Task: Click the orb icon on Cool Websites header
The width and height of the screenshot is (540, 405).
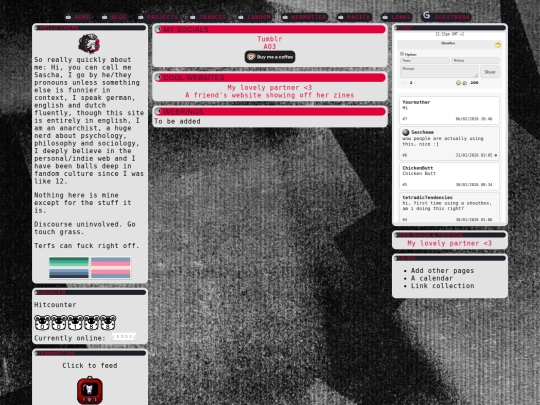Action: click(158, 77)
